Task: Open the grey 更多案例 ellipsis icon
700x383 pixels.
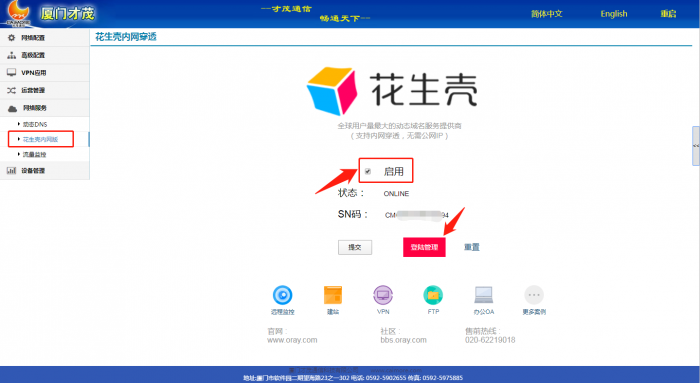Action: coord(534,295)
